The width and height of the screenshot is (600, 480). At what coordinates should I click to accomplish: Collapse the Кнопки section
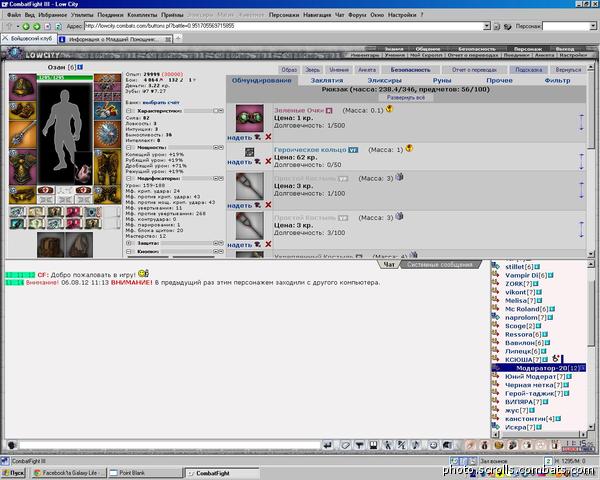point(129,251)
